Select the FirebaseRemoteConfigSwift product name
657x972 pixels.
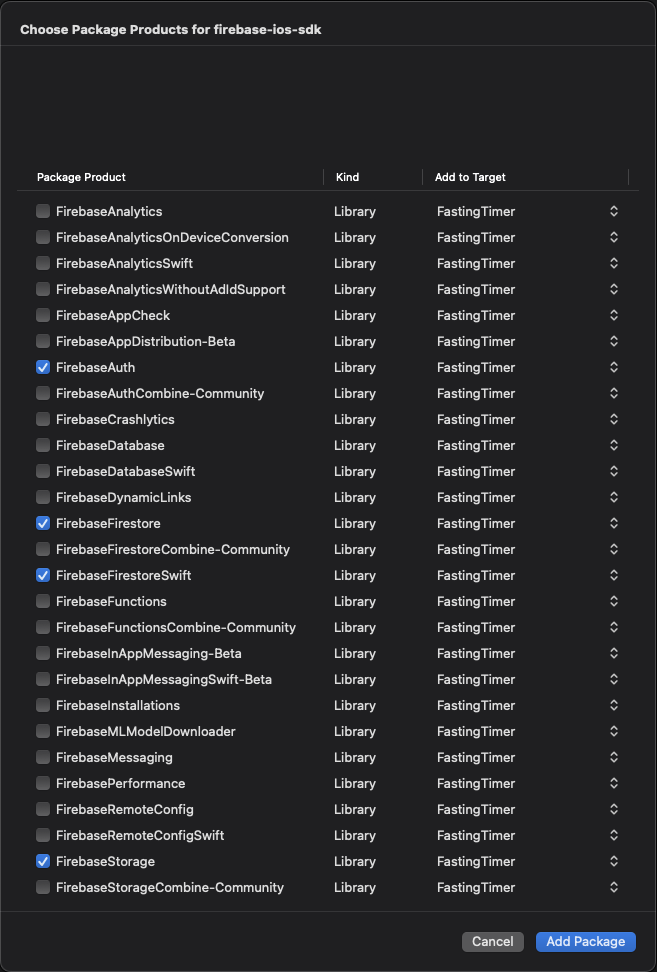tap(140, 835)
